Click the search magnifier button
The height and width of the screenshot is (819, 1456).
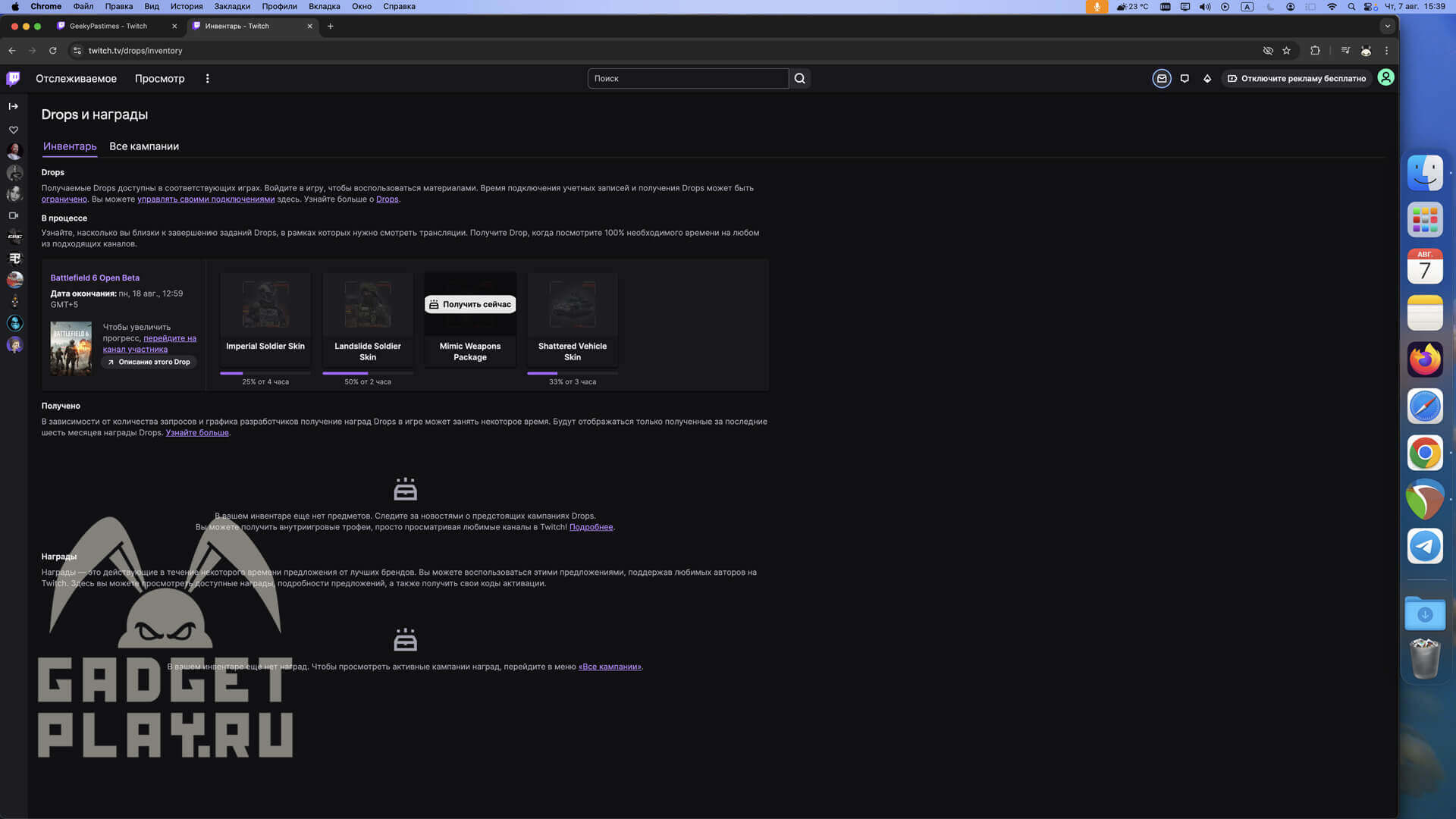point(799,78)
